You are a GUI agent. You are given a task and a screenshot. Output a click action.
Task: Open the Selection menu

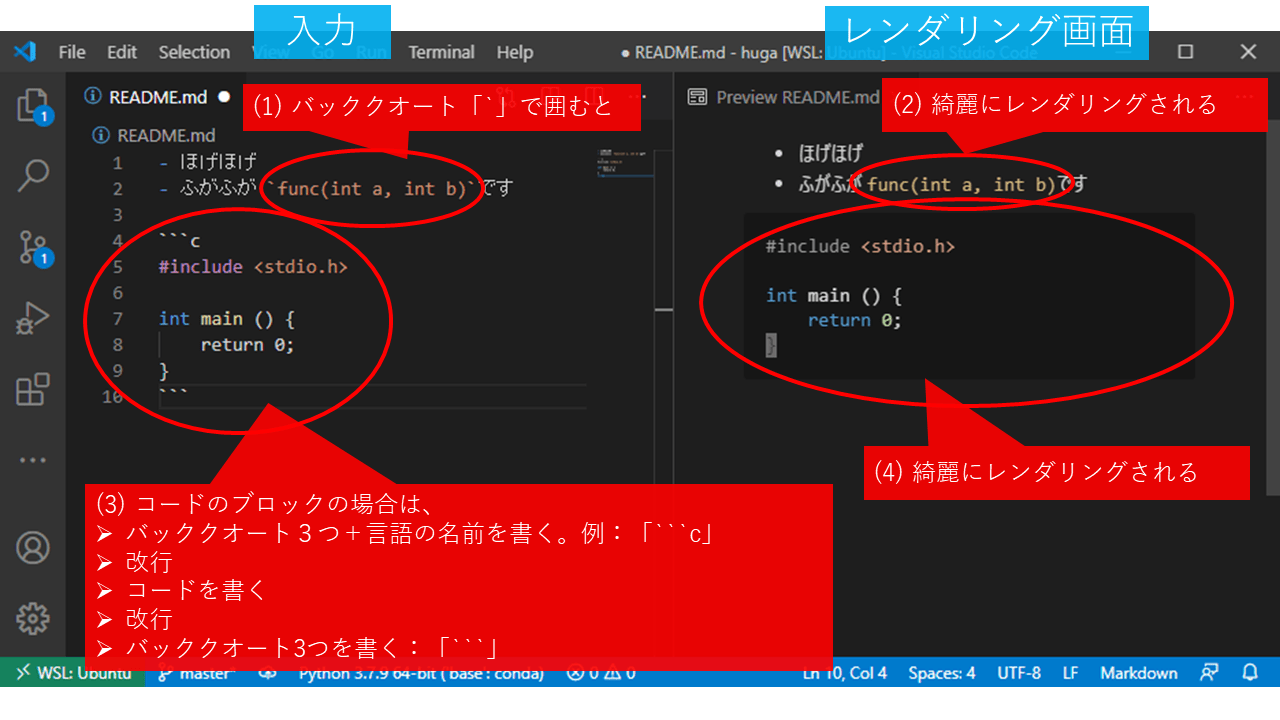coord(194,52)
